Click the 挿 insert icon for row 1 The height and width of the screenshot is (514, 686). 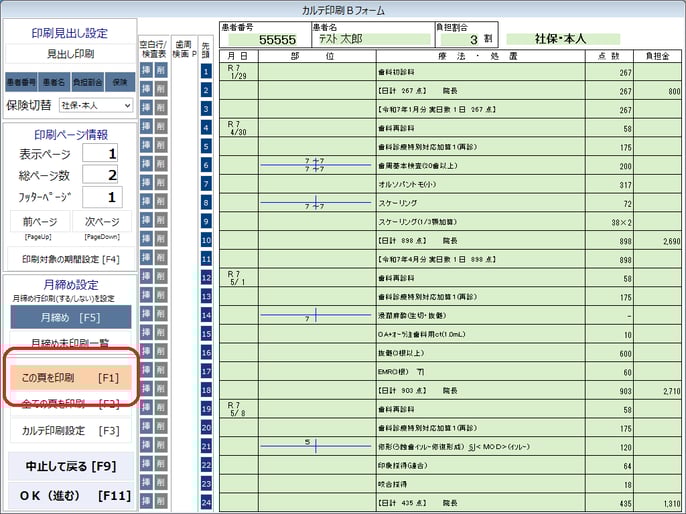(146, 71)
